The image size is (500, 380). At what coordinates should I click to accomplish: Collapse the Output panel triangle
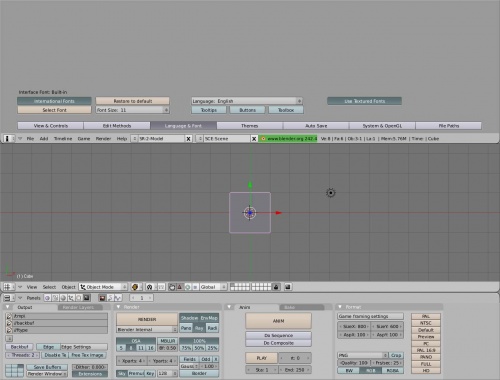(x=8, y=307)
